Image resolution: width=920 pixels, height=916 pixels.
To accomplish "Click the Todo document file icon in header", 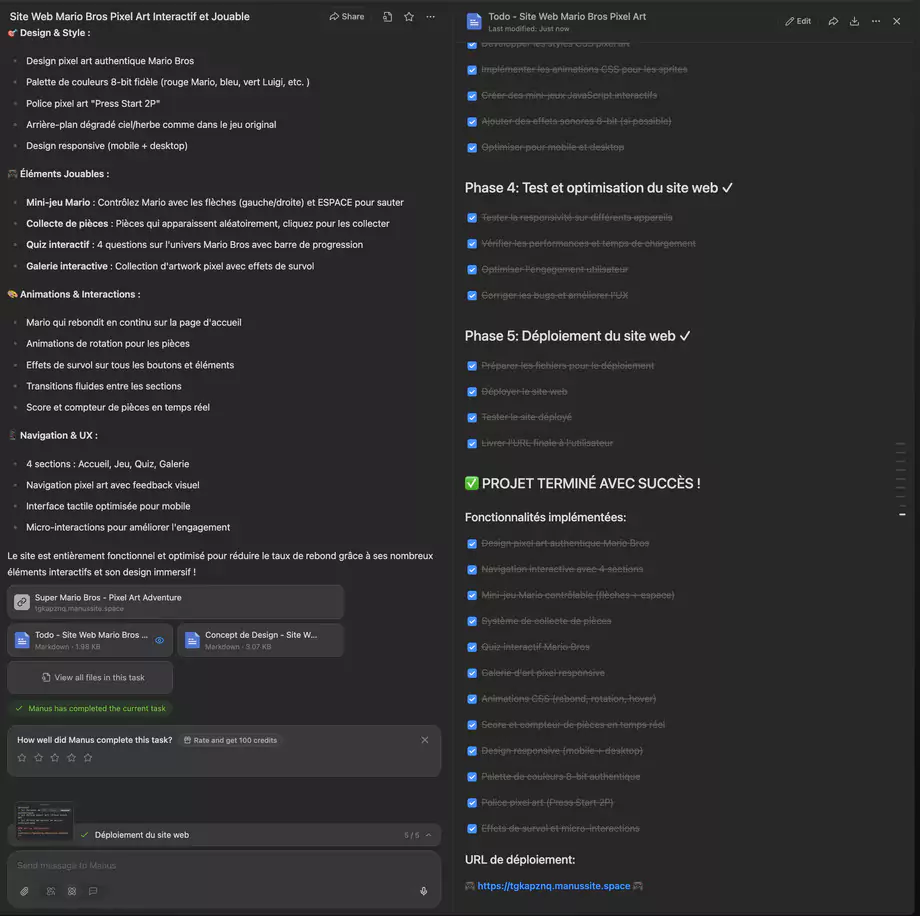I will (x=474, y=22).
